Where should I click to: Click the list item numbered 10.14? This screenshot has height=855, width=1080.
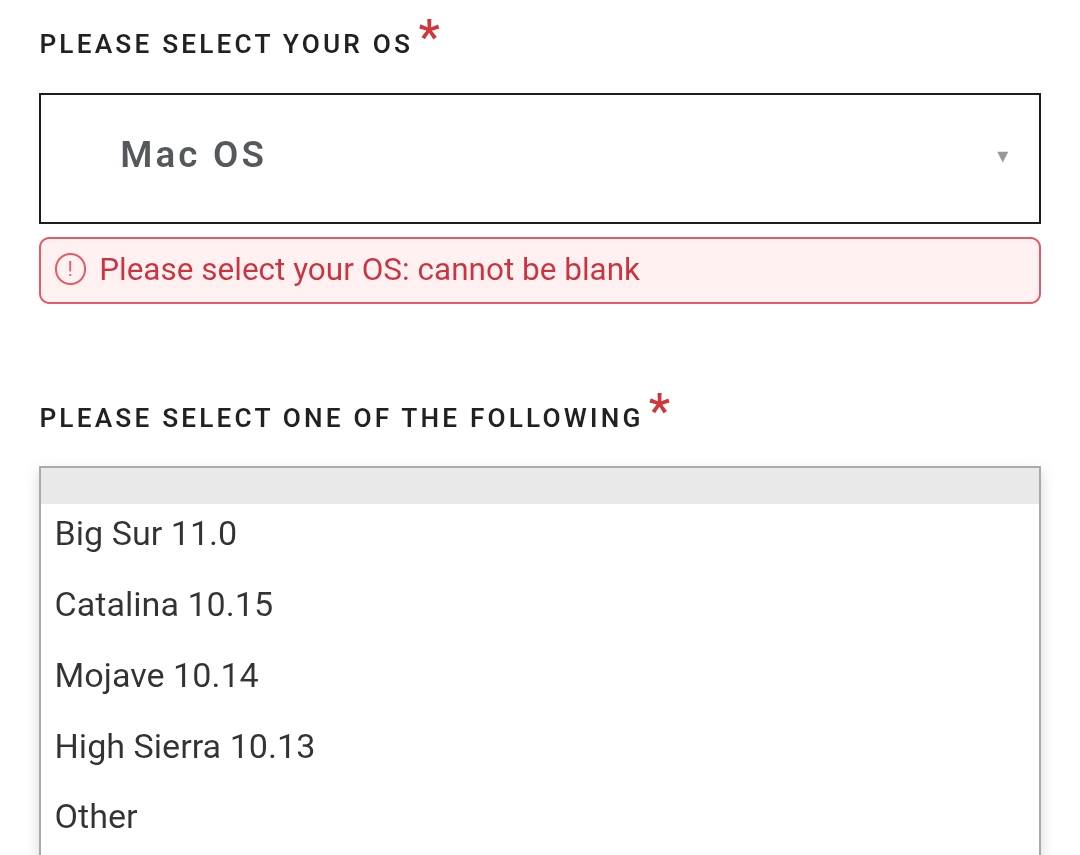[157, 676]
